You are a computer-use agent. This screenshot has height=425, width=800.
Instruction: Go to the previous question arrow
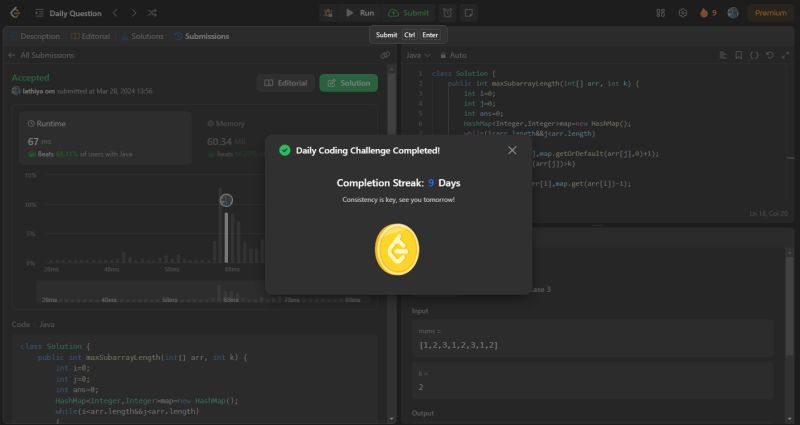point(114,13)
